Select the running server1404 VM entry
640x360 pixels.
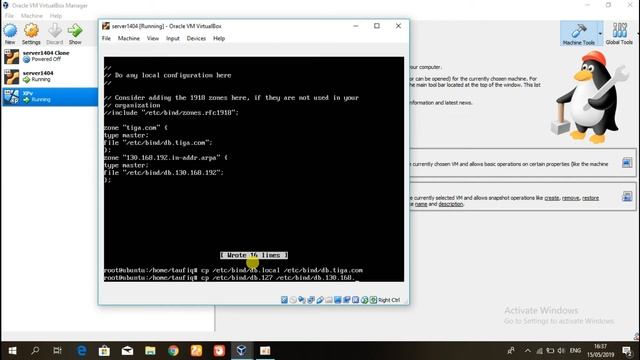click(49, 76)
